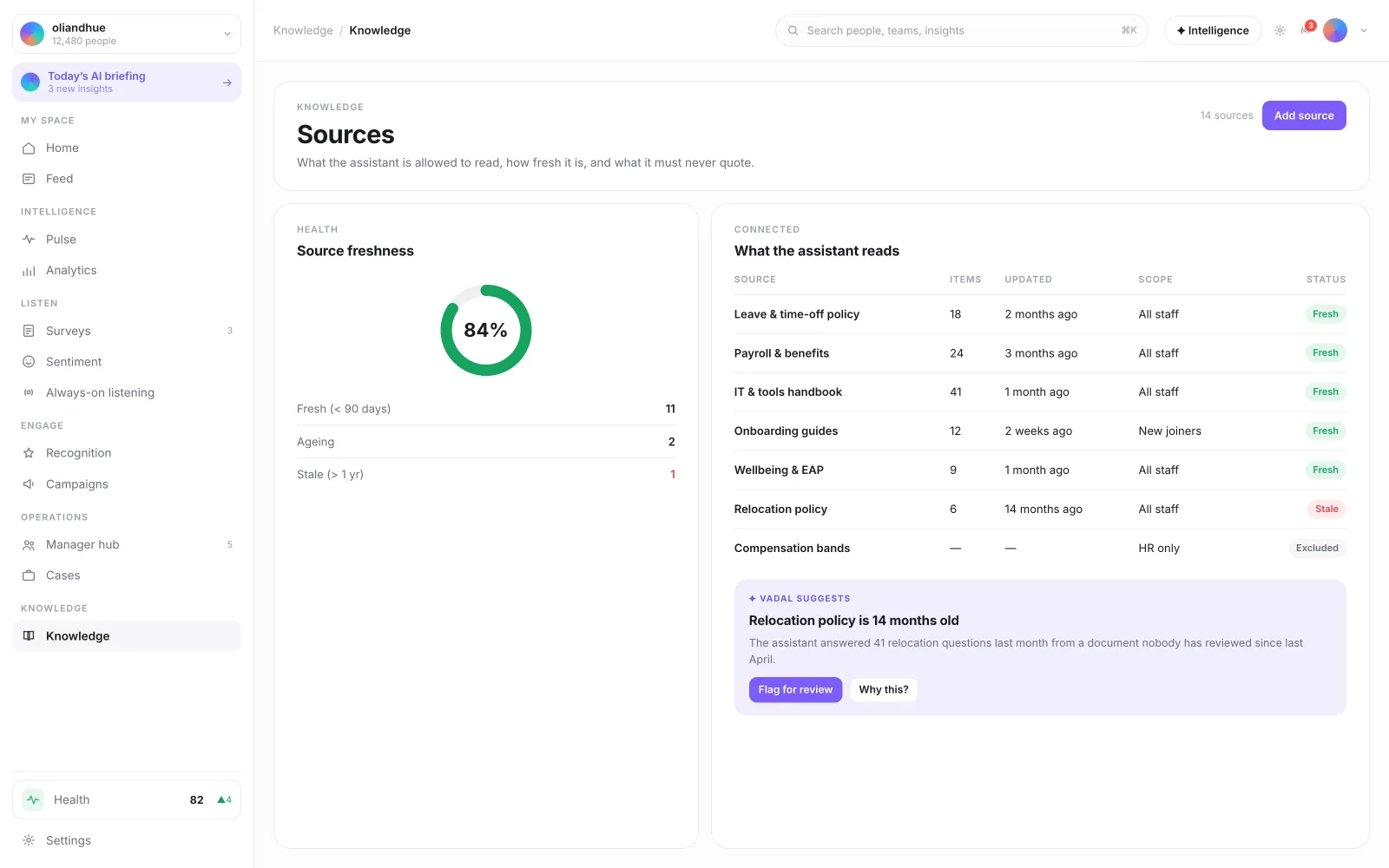Select the IT & tools handbook source
1389x868 pixels.
1040,392
